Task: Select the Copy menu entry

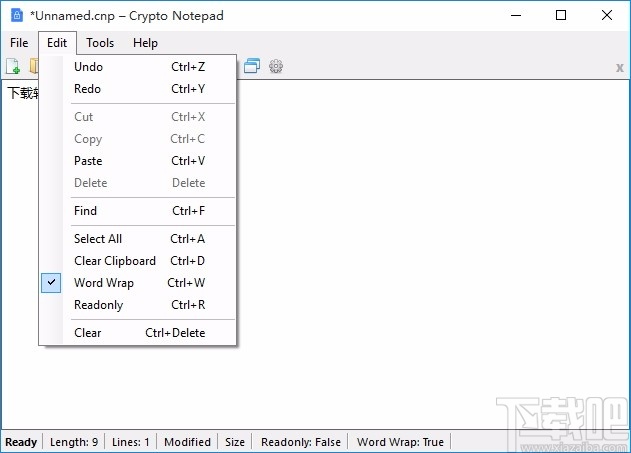Action: click(139, 139)
